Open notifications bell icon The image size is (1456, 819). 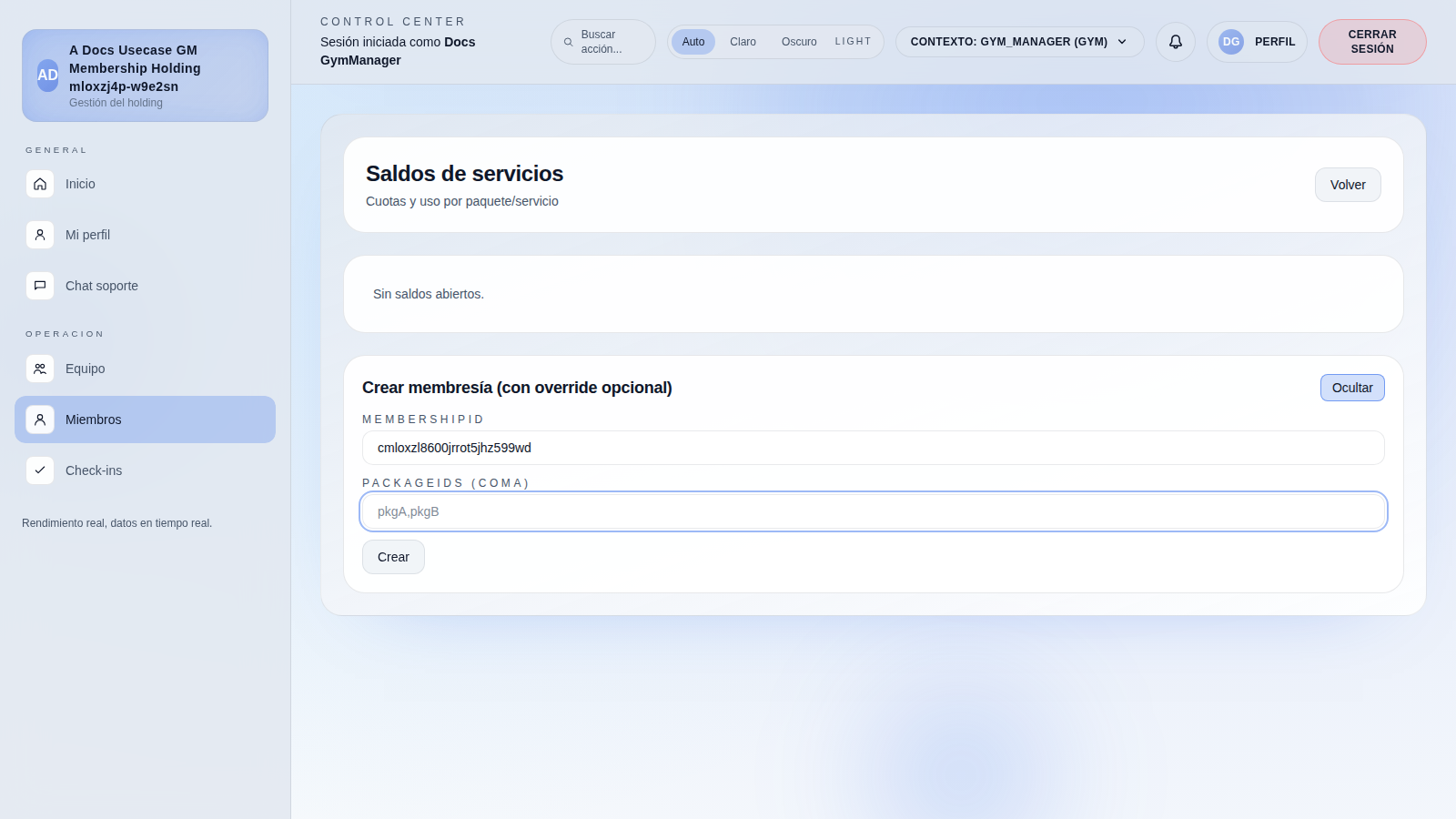(1175, 42)
